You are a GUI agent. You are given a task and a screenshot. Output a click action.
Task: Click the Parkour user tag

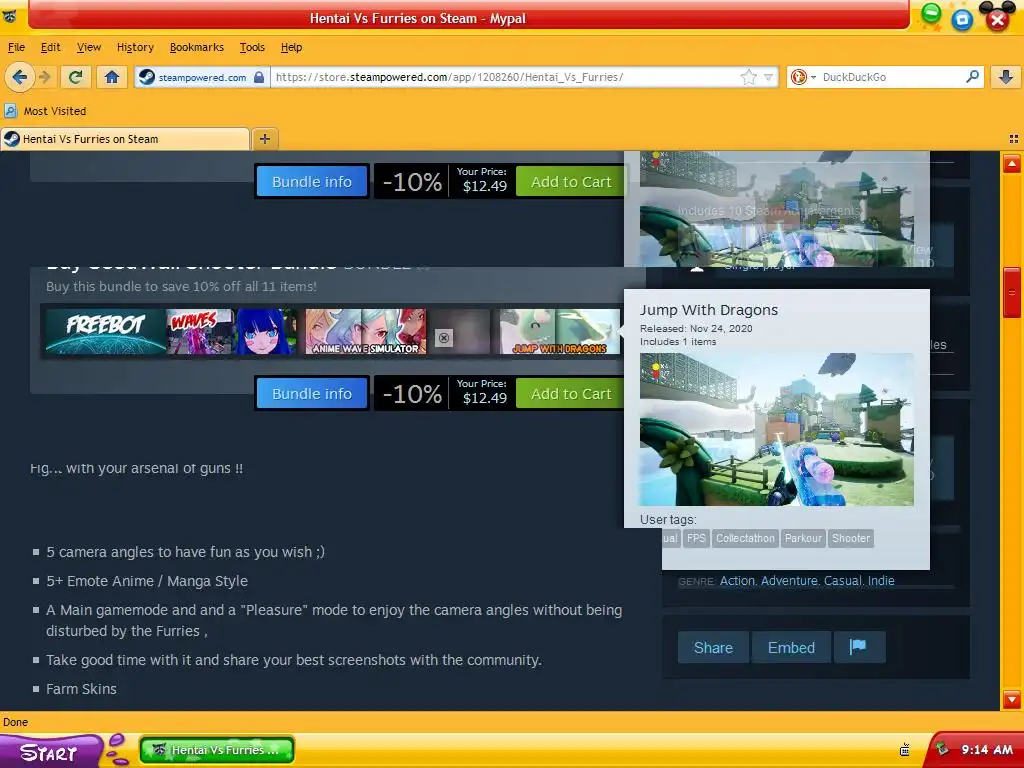pos(803,538)
